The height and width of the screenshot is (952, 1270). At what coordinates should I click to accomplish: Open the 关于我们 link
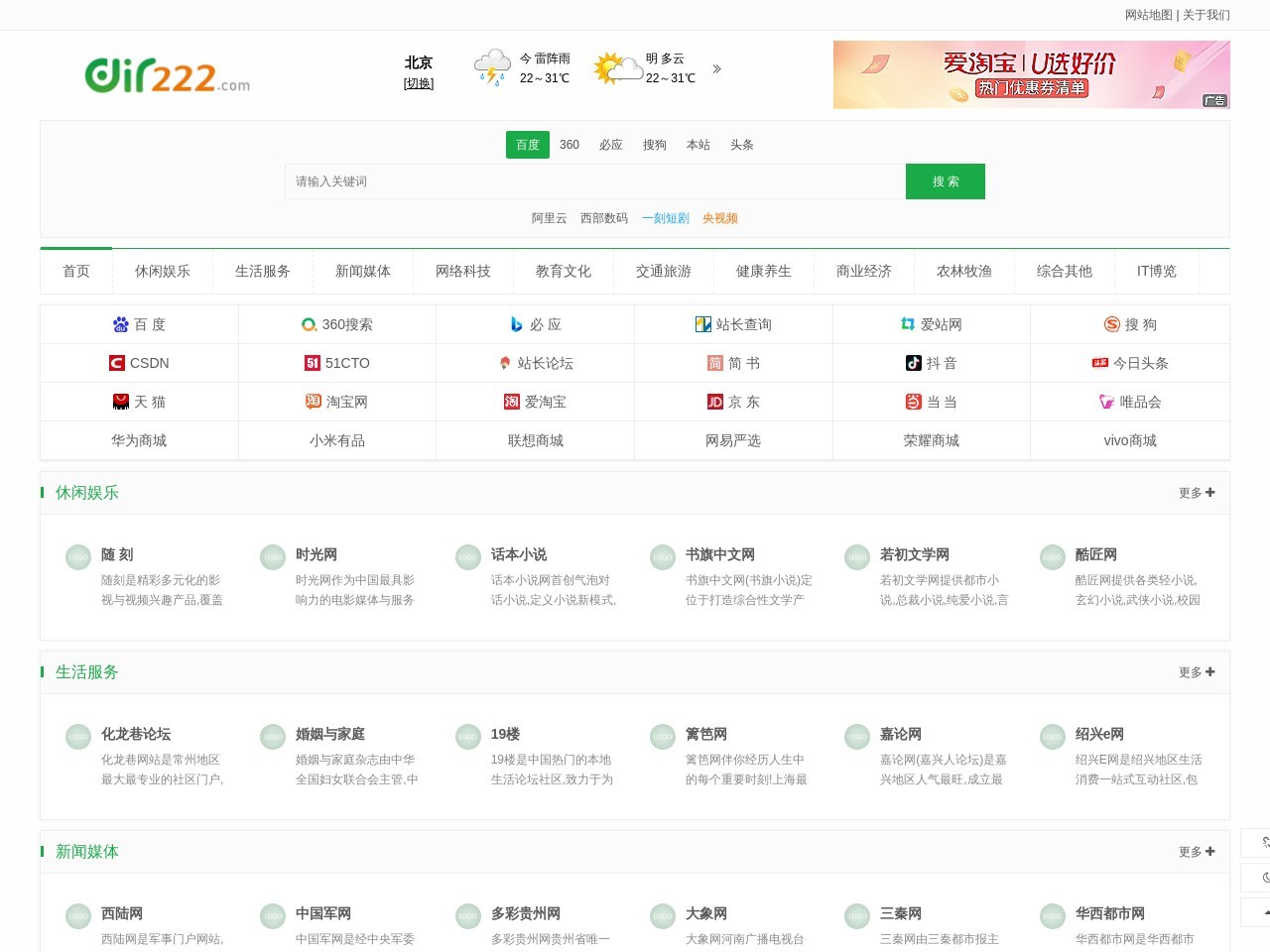pyautogui.click(x=1206, y=15)
